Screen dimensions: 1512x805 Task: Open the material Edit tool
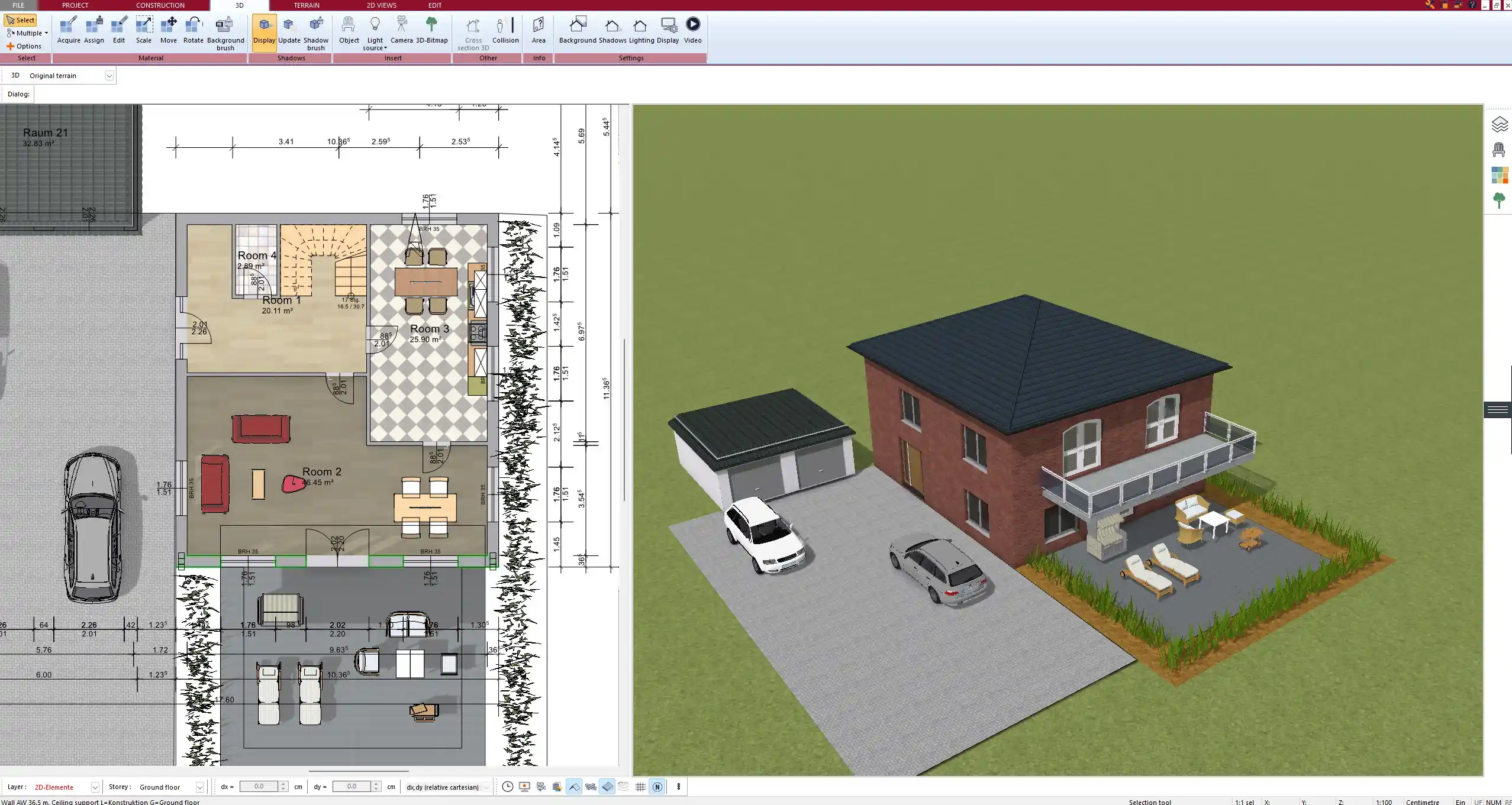click(x=119, y=31)
